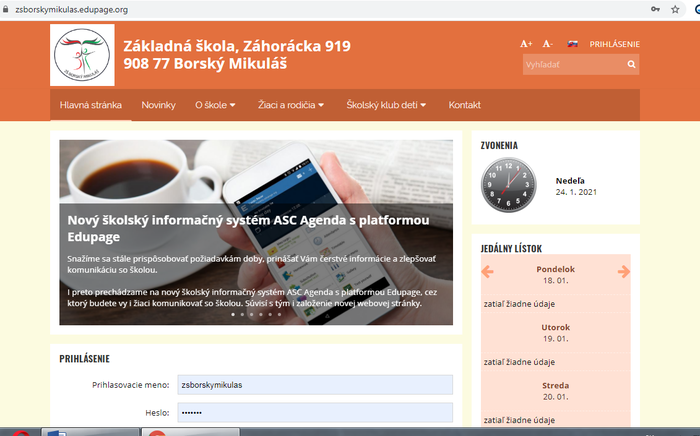
Task: Click the Prihlasovacie meno input field
Action: [314, 384]
